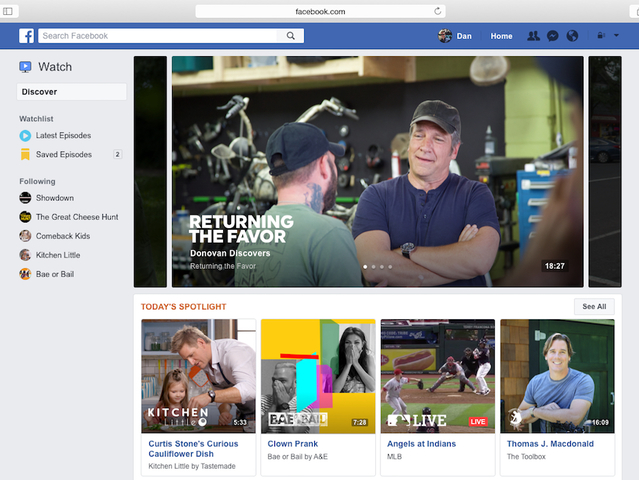Image resolution: width=639 pixels, height=480 pixels.
Task: Open the Messenger icon
Action: [552, 36]
